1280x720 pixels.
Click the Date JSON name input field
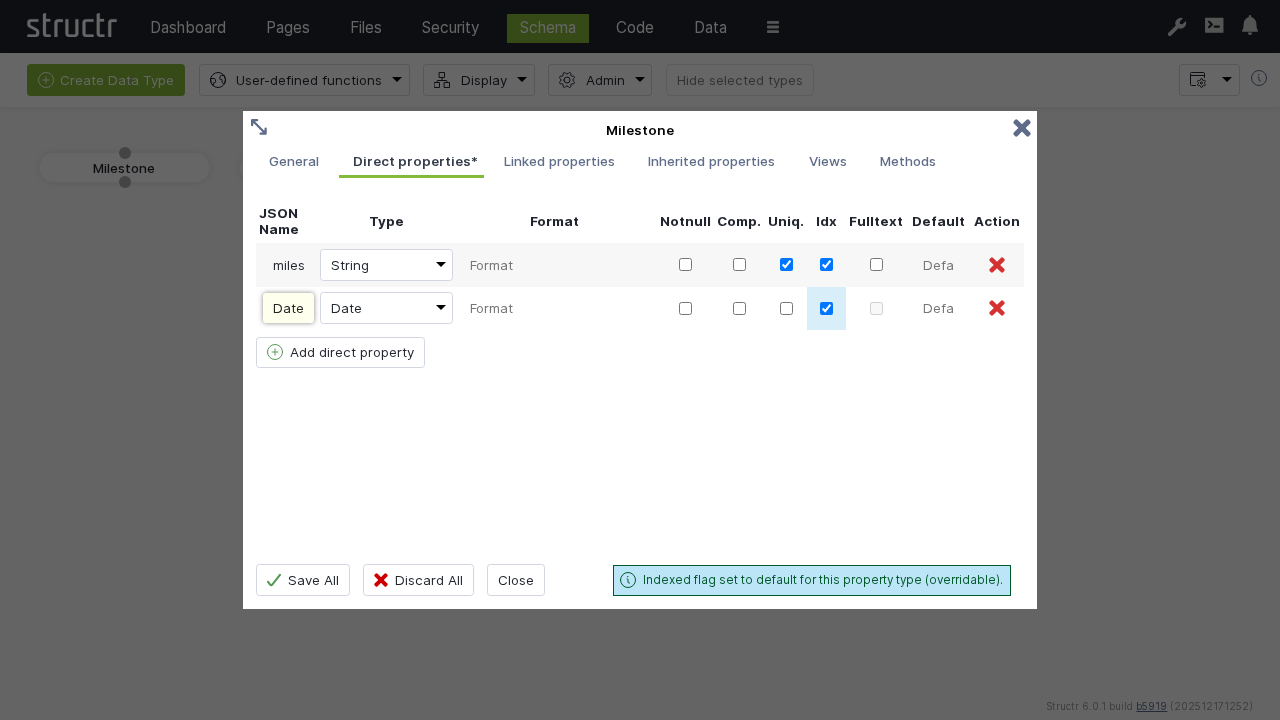tap(288, 308)
